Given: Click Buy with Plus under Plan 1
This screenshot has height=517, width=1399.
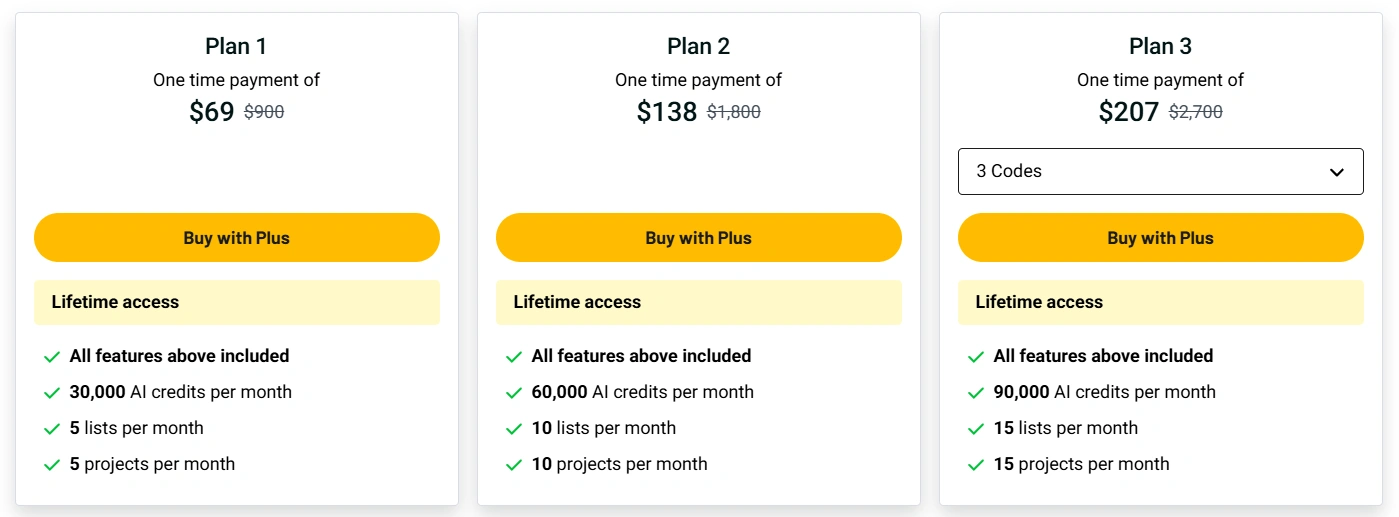Looking at the screenshot, I should click(237, 238).
